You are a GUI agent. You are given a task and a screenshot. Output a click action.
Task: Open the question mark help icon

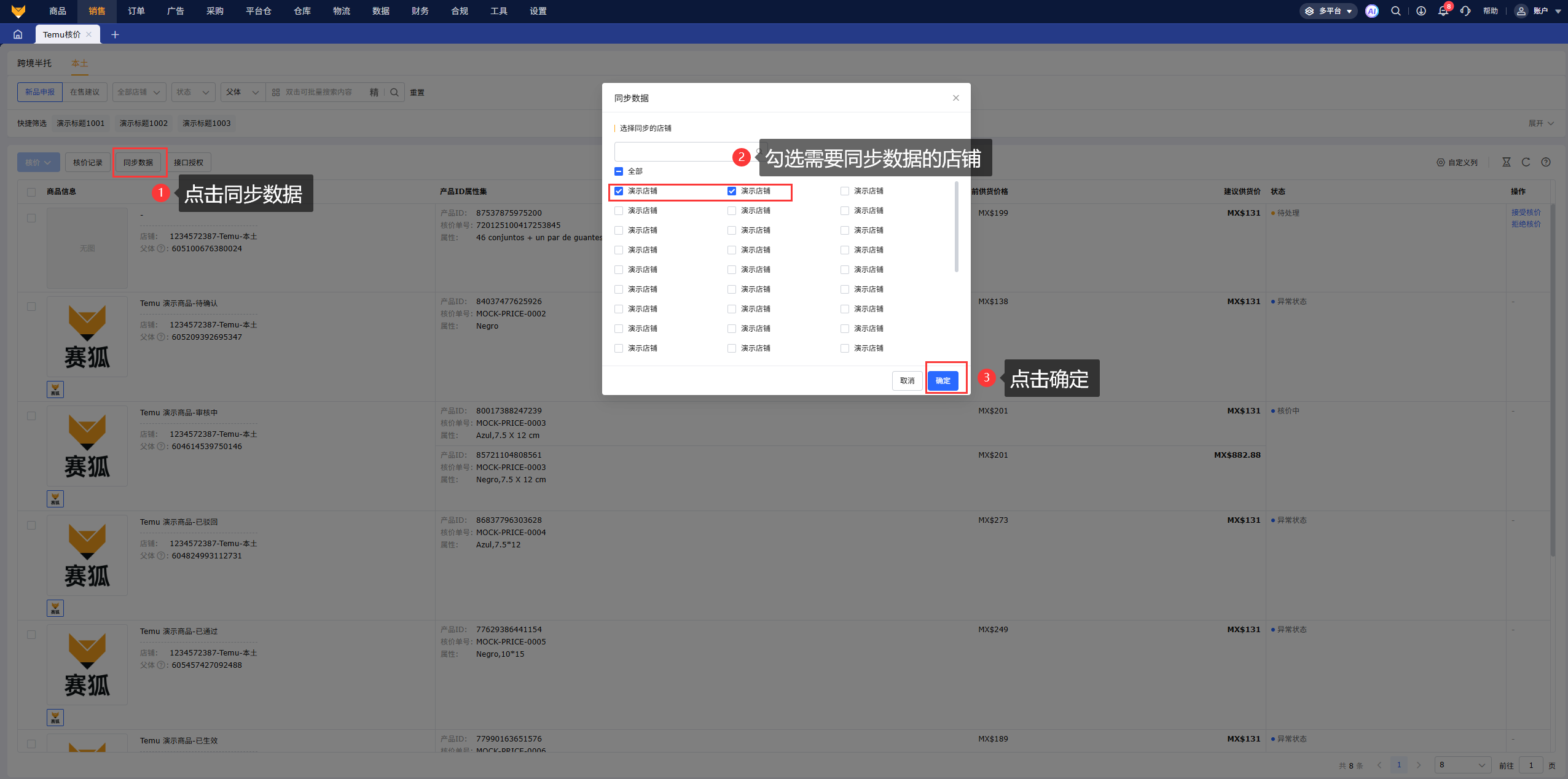click(1546, 162)
